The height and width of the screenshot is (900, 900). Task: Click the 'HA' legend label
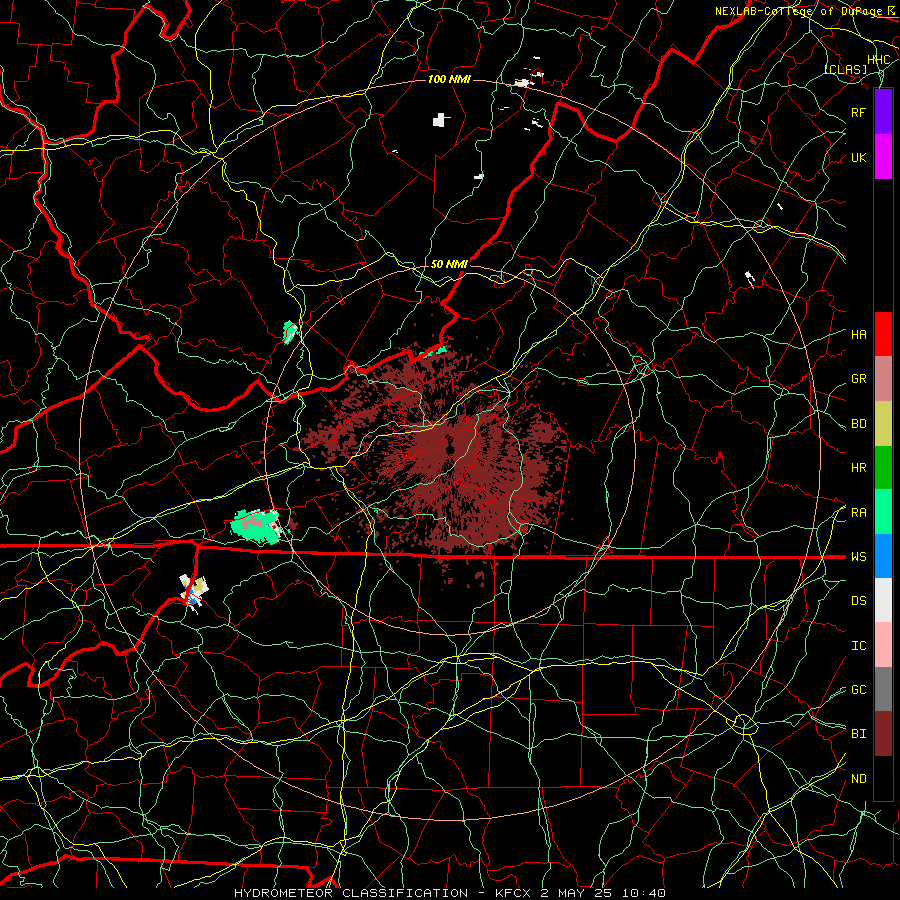pyautogui.click(x=859, y=335)
